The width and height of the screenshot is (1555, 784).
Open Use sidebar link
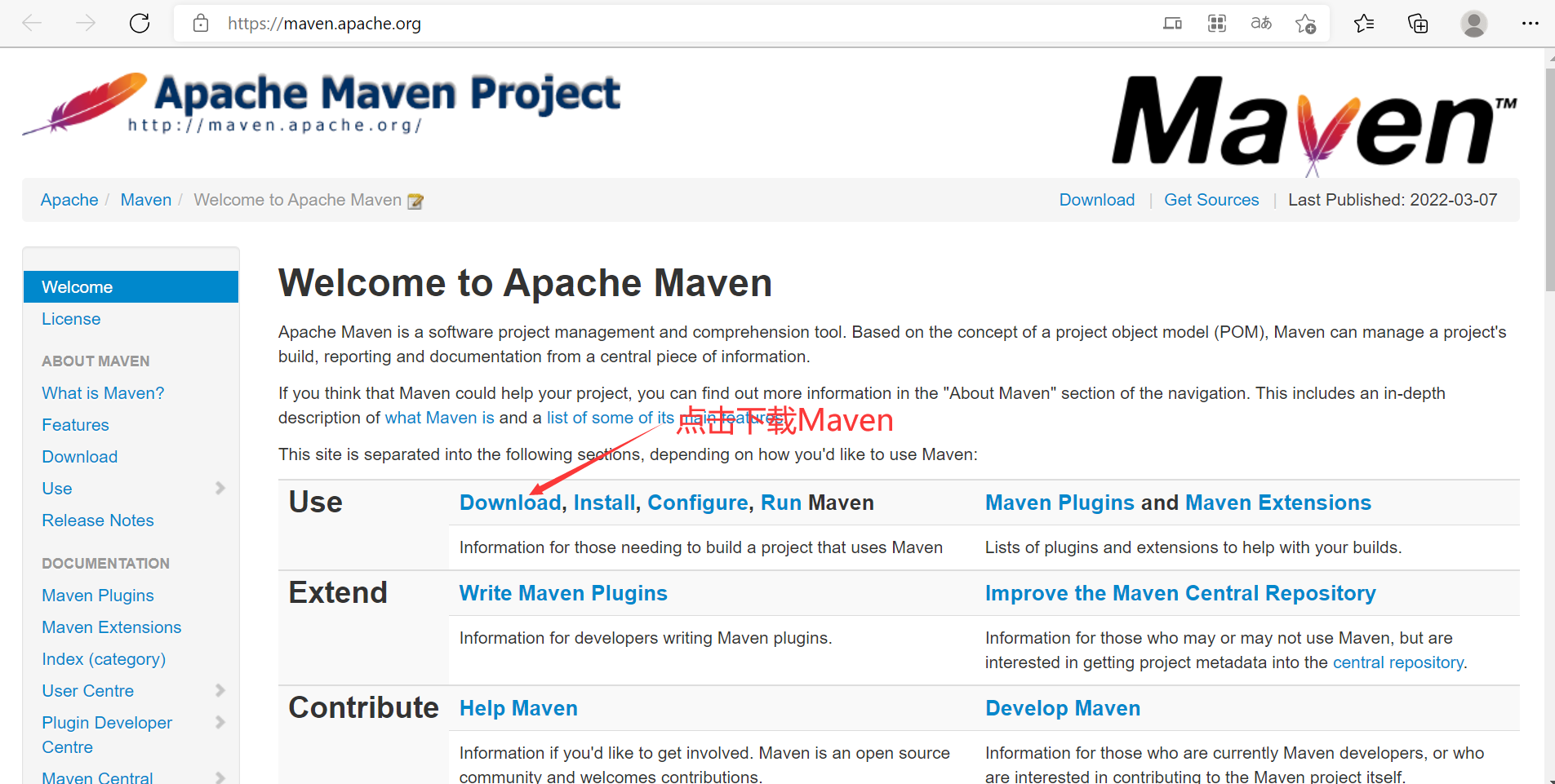57,489
